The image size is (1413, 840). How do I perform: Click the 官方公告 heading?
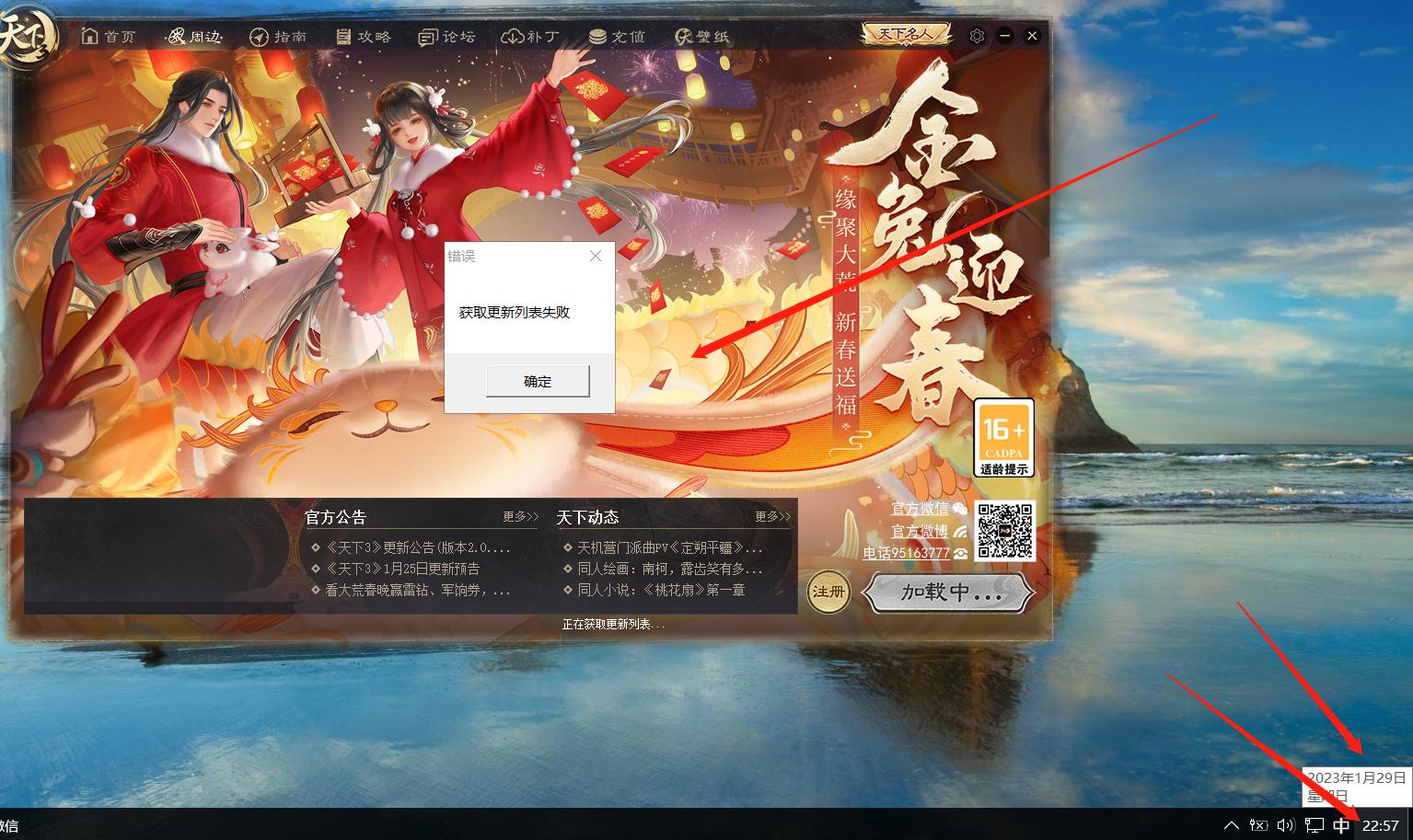tap(336, 517)
